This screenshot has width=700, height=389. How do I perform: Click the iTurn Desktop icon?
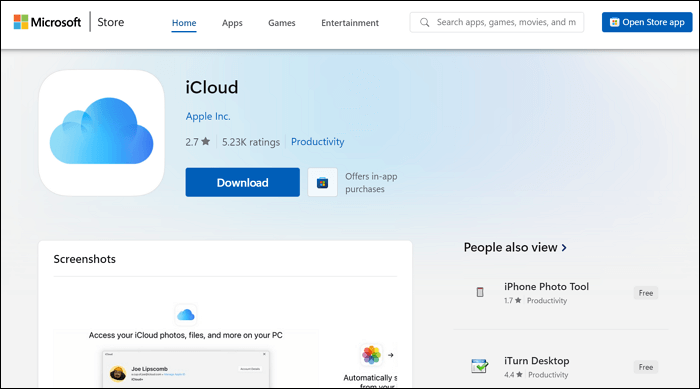479,366
